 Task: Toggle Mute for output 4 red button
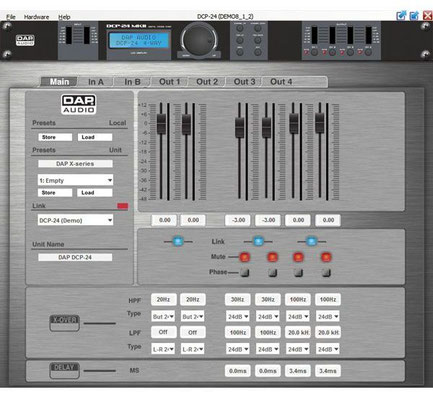tap(326, 257)
